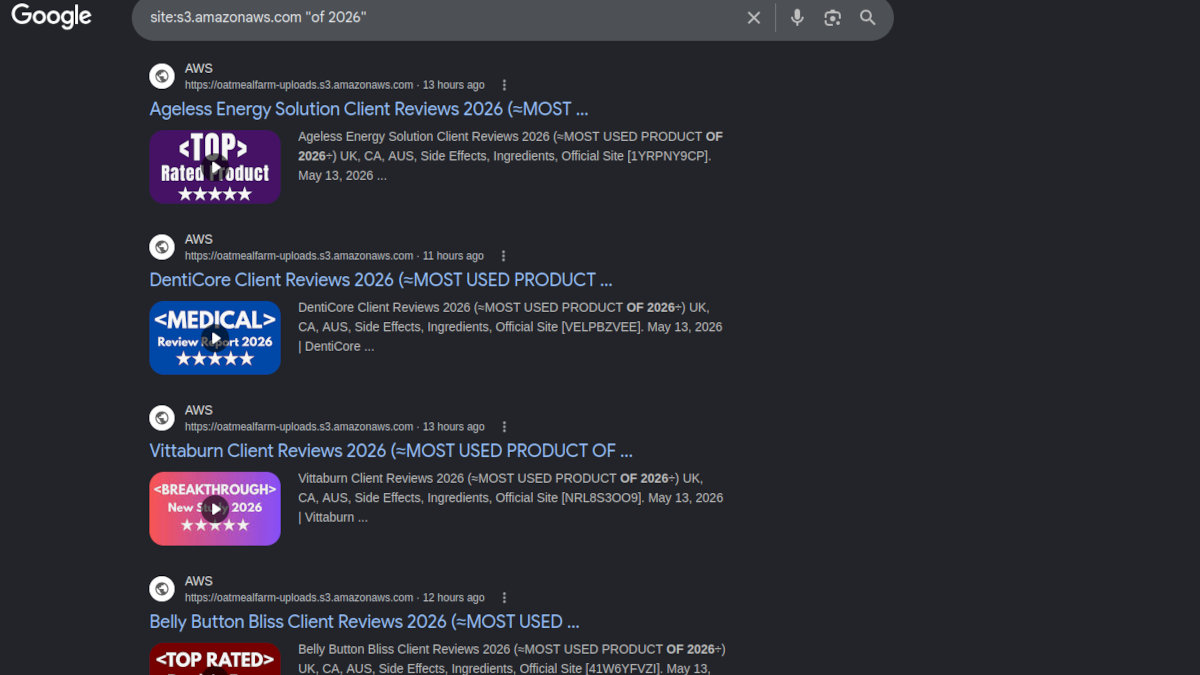Screen dimensions: 1200x675
Task: Click the globe favicon of the Belly Button Bliss result
Action: (162, 589)
